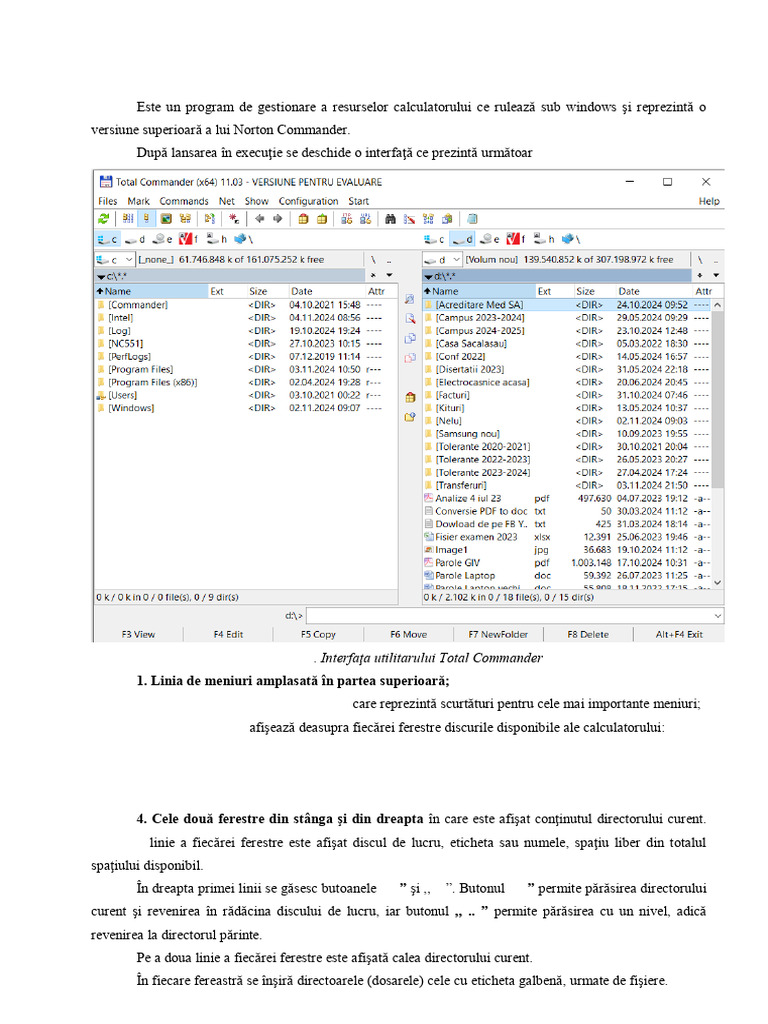Open directory history arrow in left path bar
The height and width of the screenshot is (1024, 768).
pos(389,276)
